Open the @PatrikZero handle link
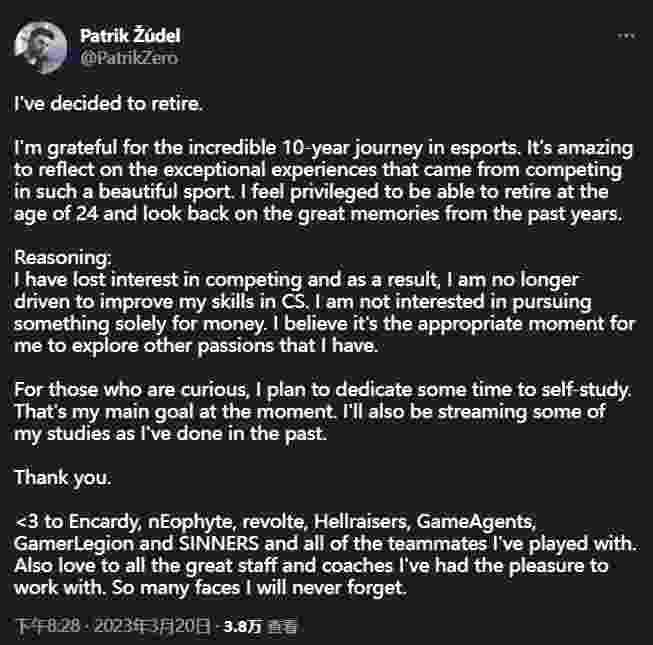This screenshot has width=653, height=645. click(129, 58)
